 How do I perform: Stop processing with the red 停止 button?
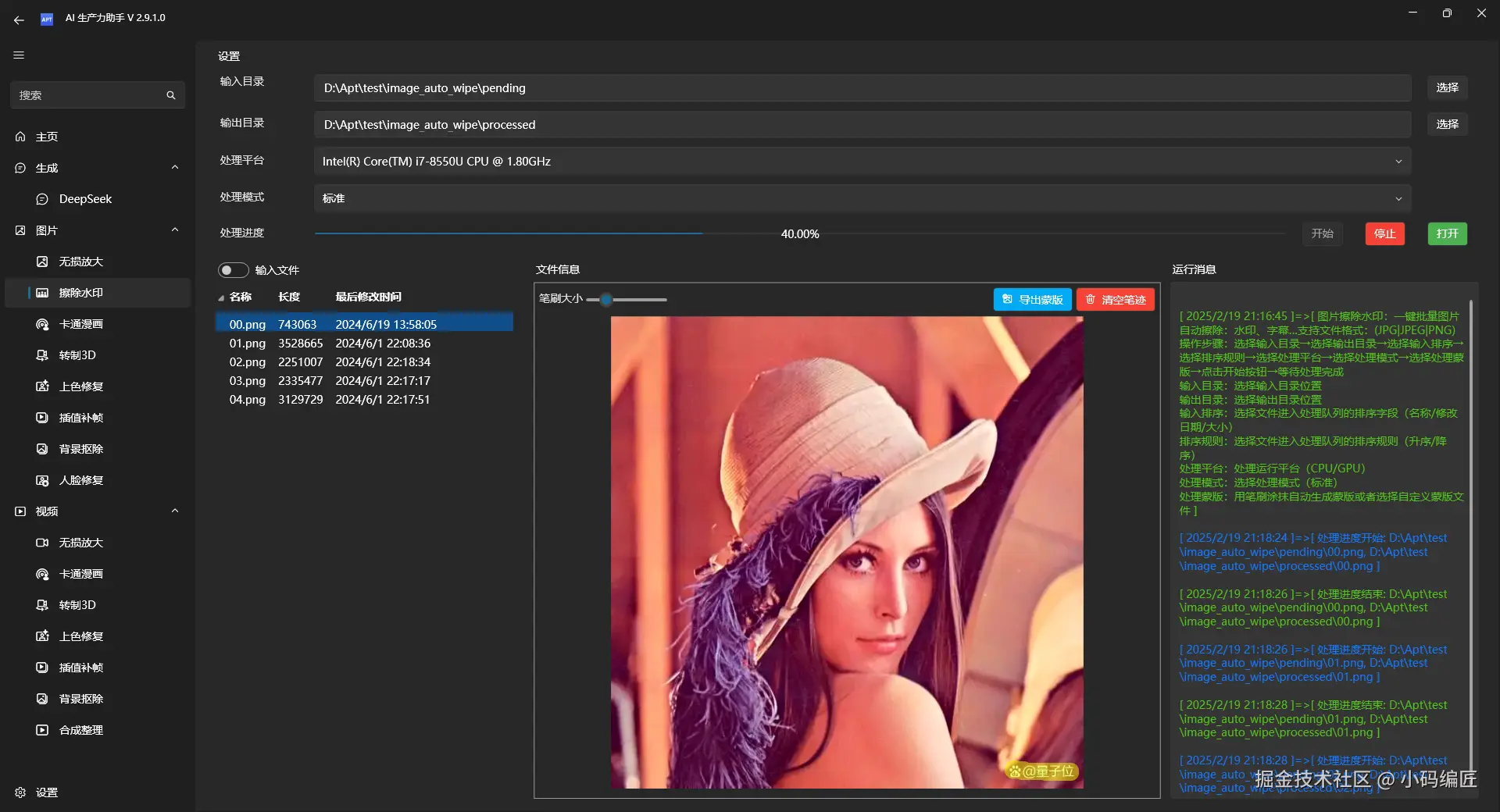[x=1384, y=233]
